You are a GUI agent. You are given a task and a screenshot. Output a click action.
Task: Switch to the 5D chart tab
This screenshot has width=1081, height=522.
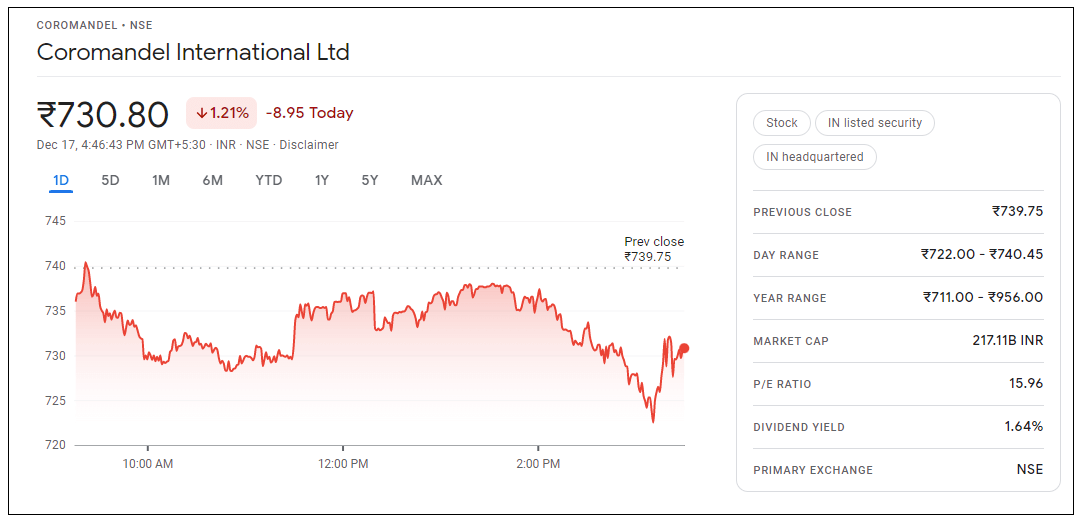click(x=110, y=180)
